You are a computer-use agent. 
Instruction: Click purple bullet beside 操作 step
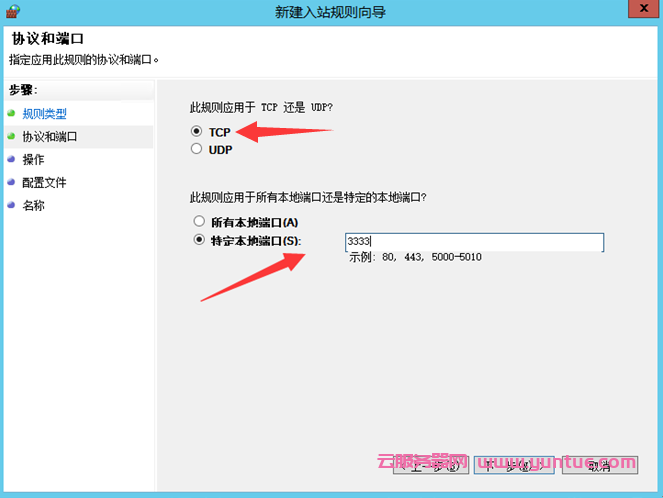click(x=11, y=159)
